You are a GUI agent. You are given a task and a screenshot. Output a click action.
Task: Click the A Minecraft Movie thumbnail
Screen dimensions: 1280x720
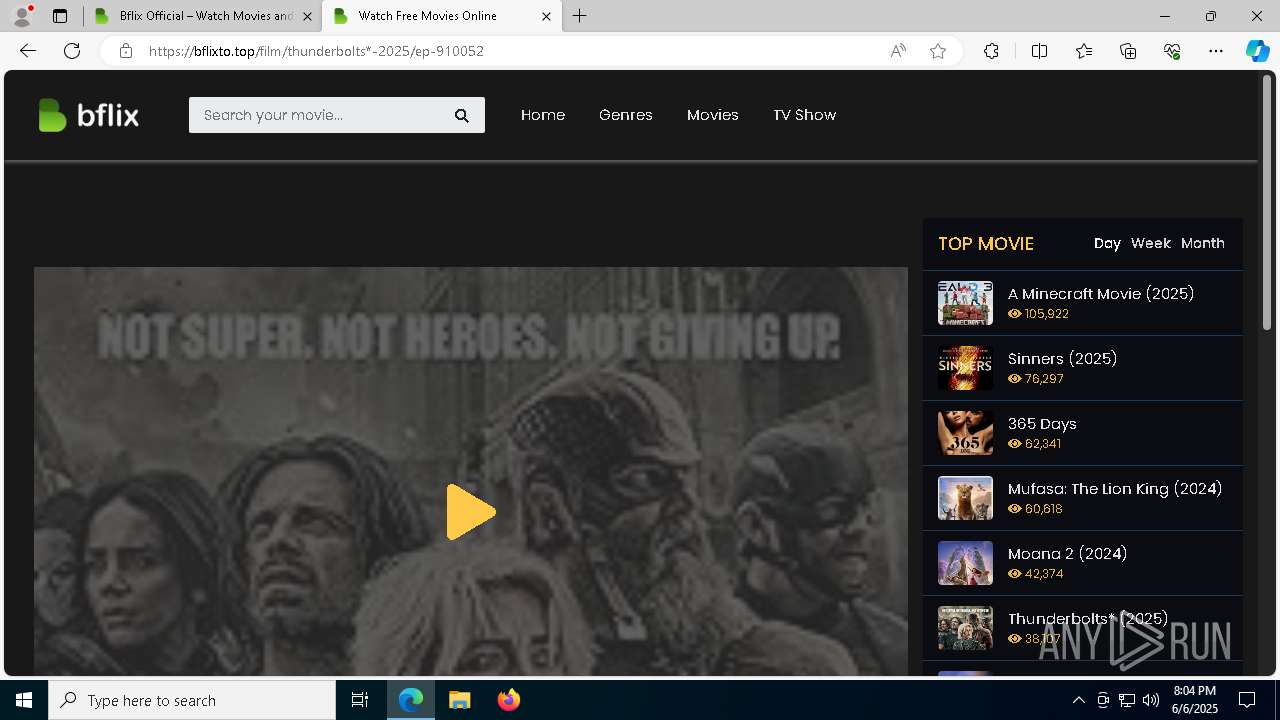(x=965, y=303)
